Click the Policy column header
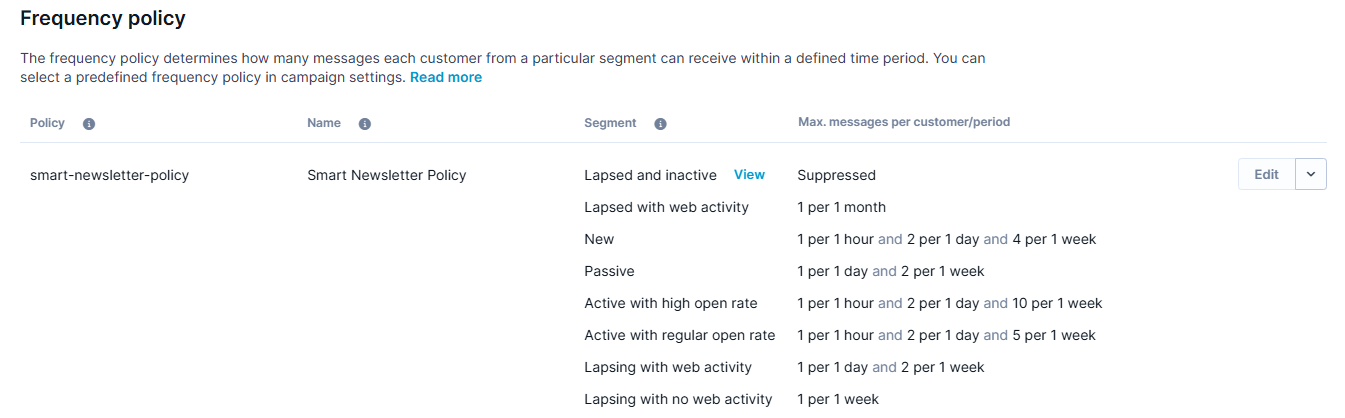The width and height of the screenshot is (1345, 418). coord(47,123)
